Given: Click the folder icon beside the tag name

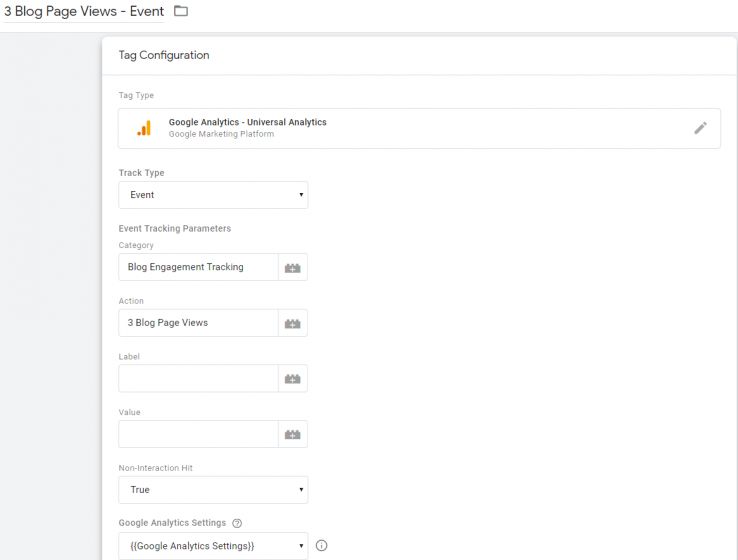Looking at the screenshot, I should pos(181,11).
